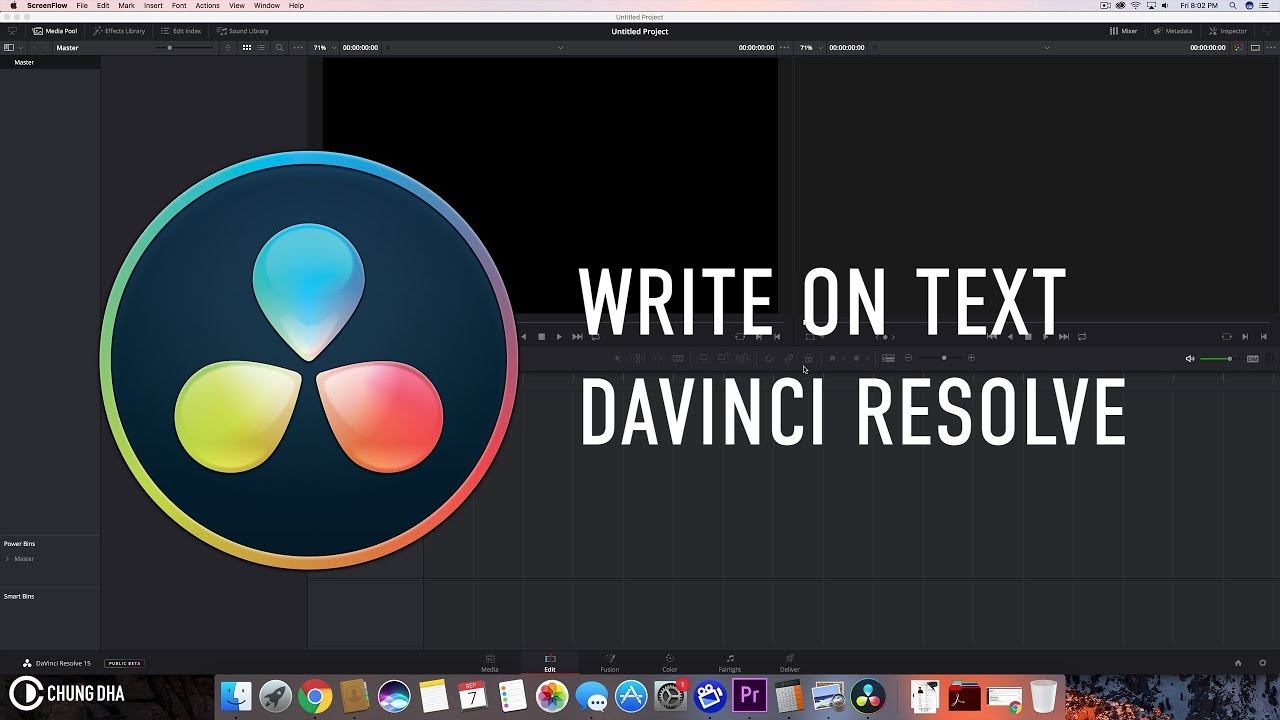The height and width of the screenshot is (720, 1280).
Task: Stop playback in the source viewer
Action: 541,337
